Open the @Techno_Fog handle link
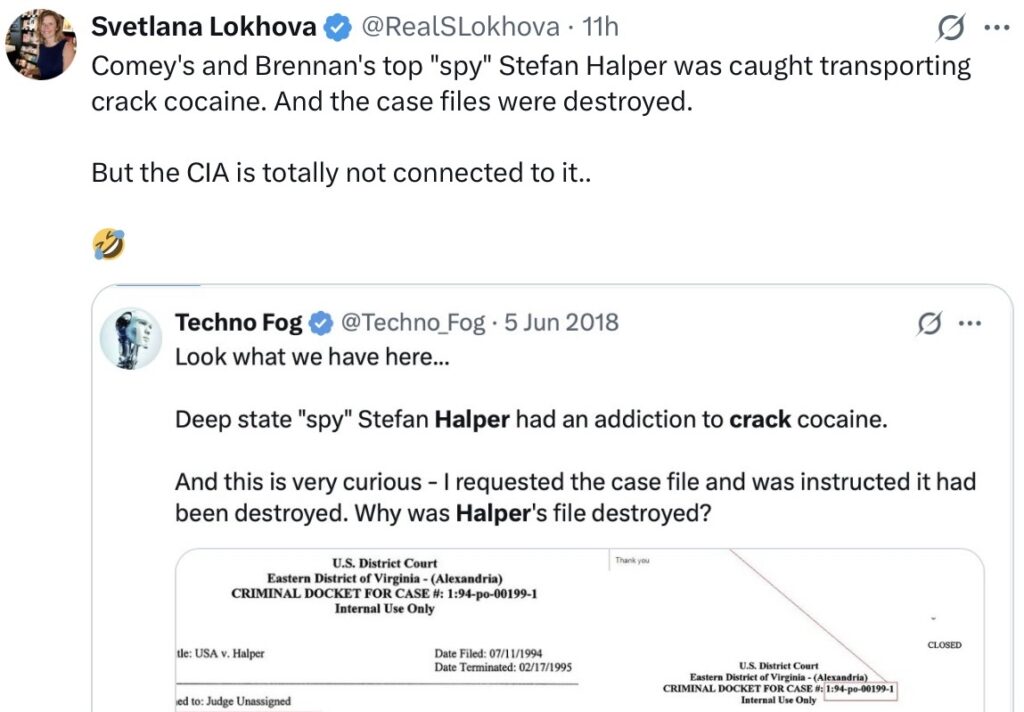1024x712 pixels. coord(413,322)
